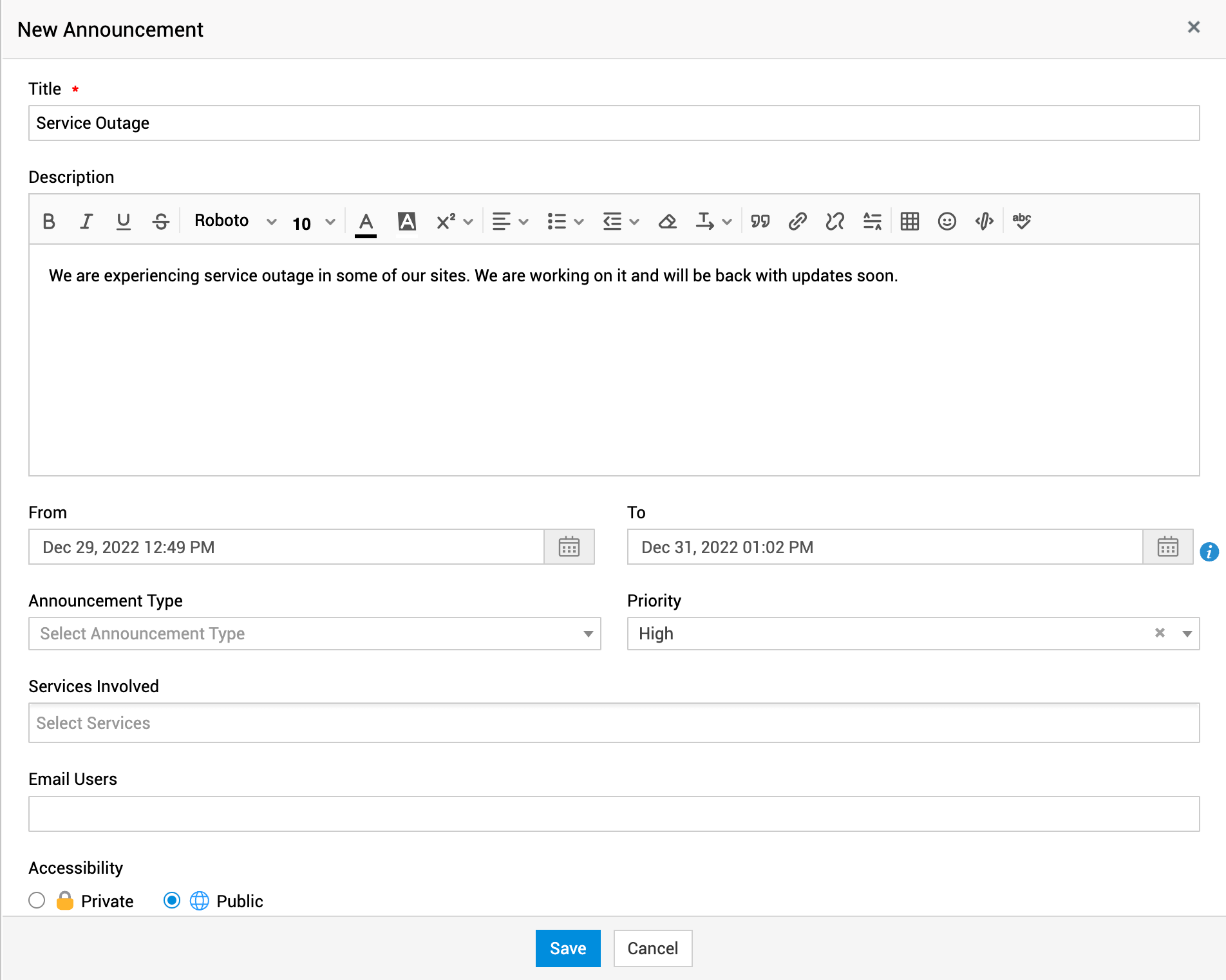The height and width of the screenshot is (980, 1226).
Task: Open the font size 10 dropdown
Action: point(314,223)
